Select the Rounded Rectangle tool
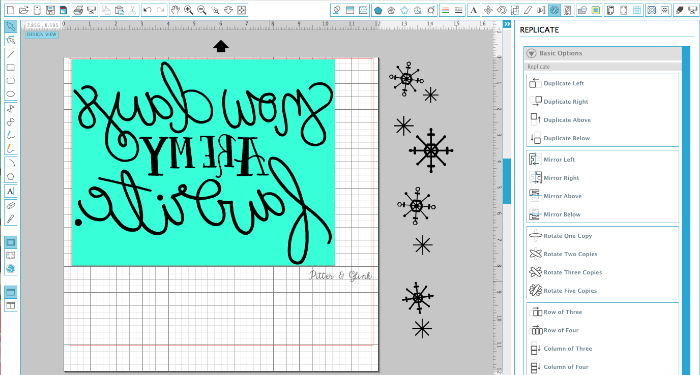The image size is (700, 375). pos(11,81)
